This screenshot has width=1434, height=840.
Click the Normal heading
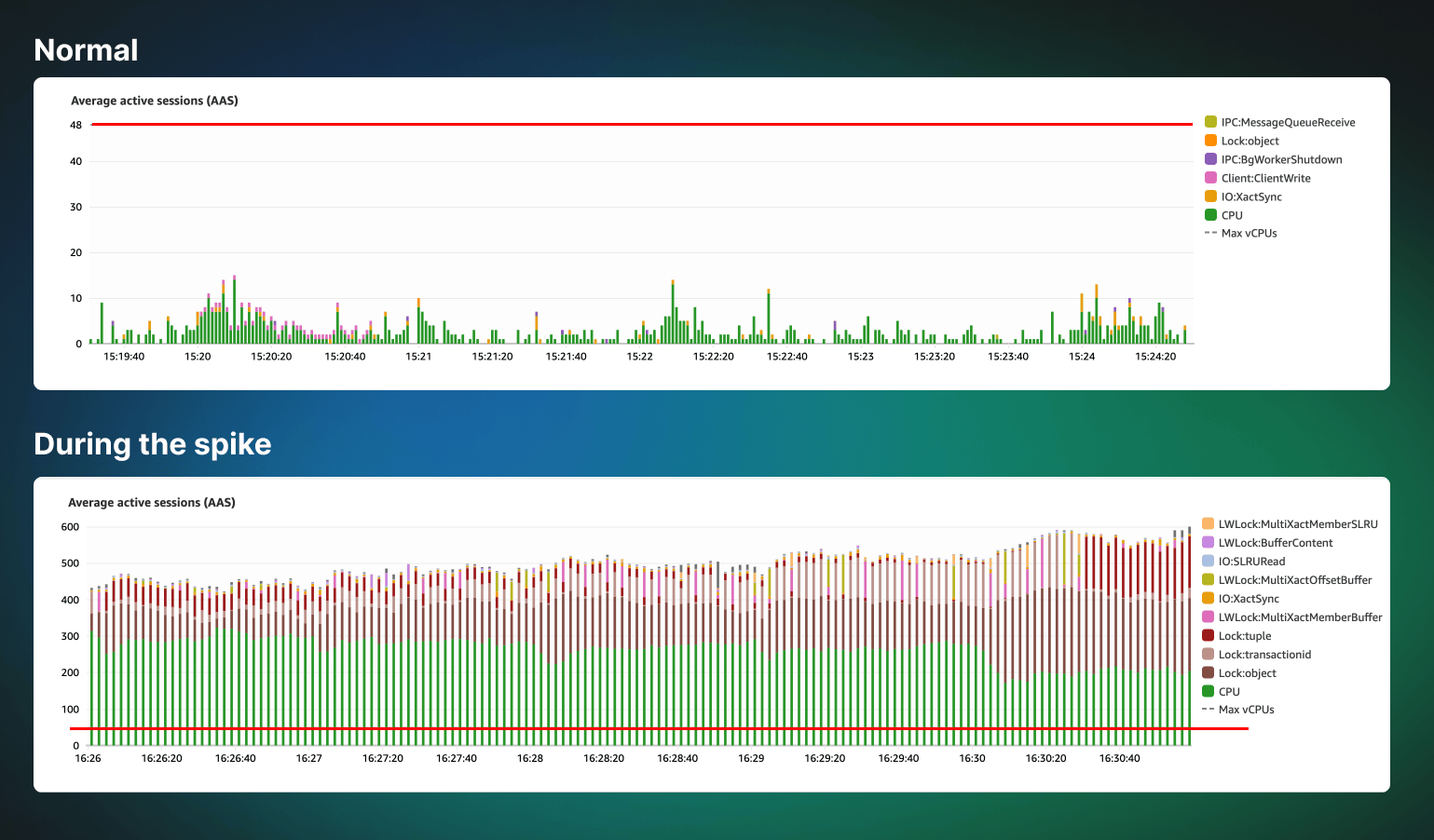86,50
